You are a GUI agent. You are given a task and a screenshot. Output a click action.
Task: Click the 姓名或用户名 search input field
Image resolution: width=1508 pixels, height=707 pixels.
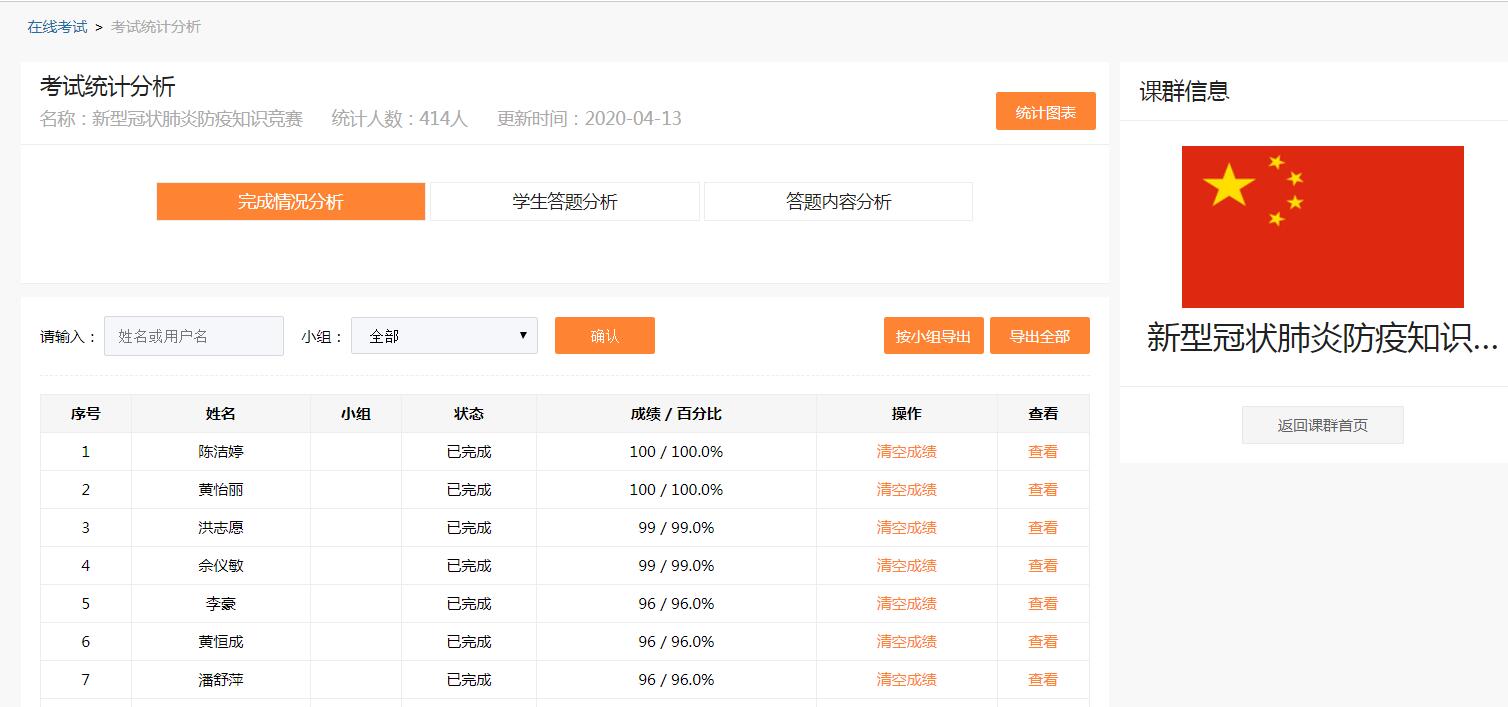pyautogui.click(x=194, y=336)
